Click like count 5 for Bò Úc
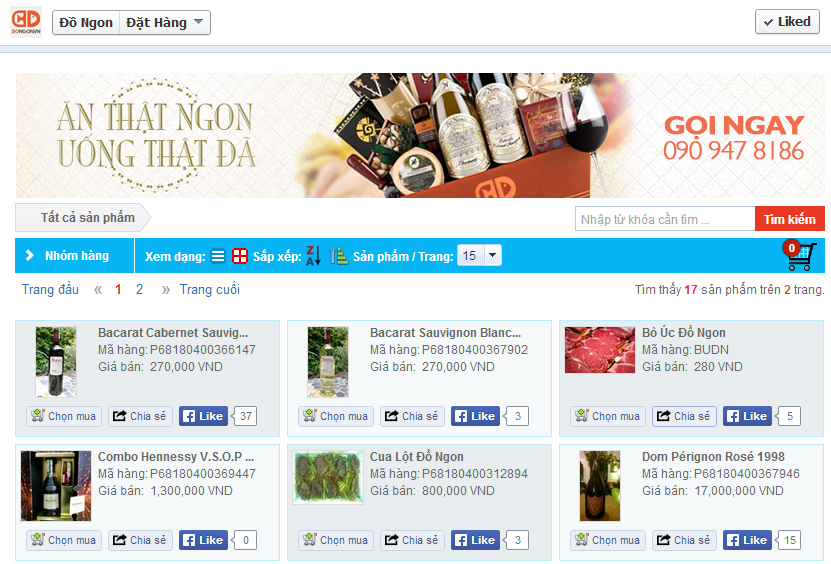The height and width of the screenshot is (564, 831). (x=789, y=416)
